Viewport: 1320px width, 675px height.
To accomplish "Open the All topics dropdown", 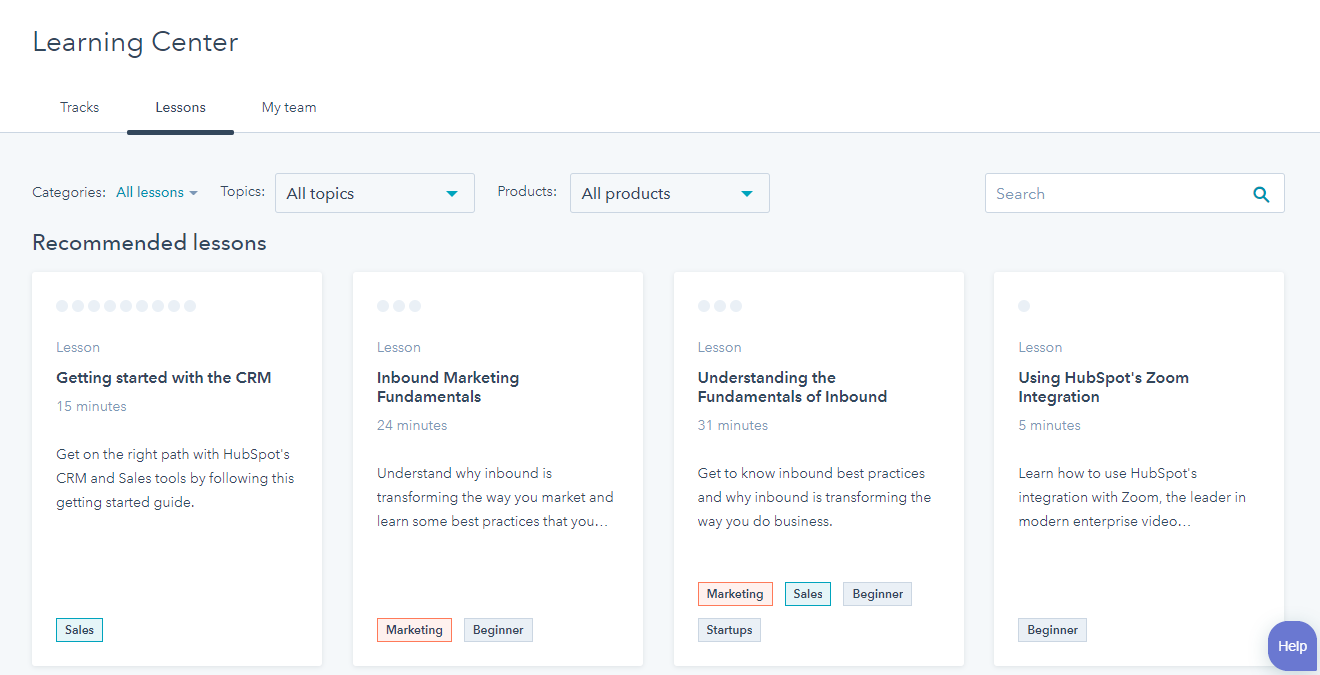I will 375,193.
